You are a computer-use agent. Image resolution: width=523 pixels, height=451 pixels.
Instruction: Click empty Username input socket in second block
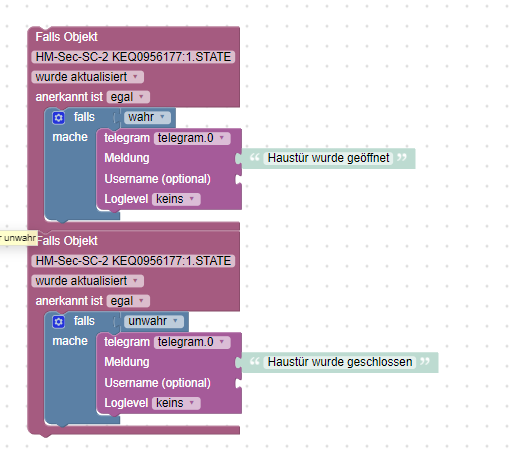point(238,383)
